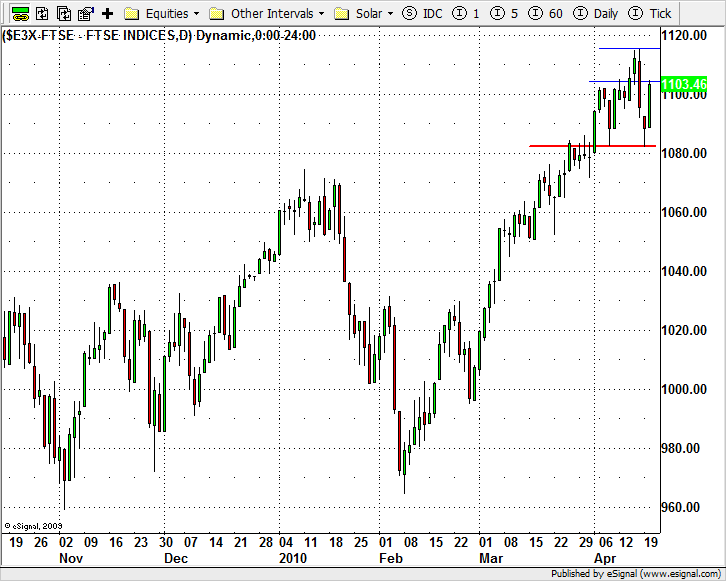The width and height of the screenshot is (726, 581).
Task: Switch to the 60 minute interval
Action: tap(545, 13)
